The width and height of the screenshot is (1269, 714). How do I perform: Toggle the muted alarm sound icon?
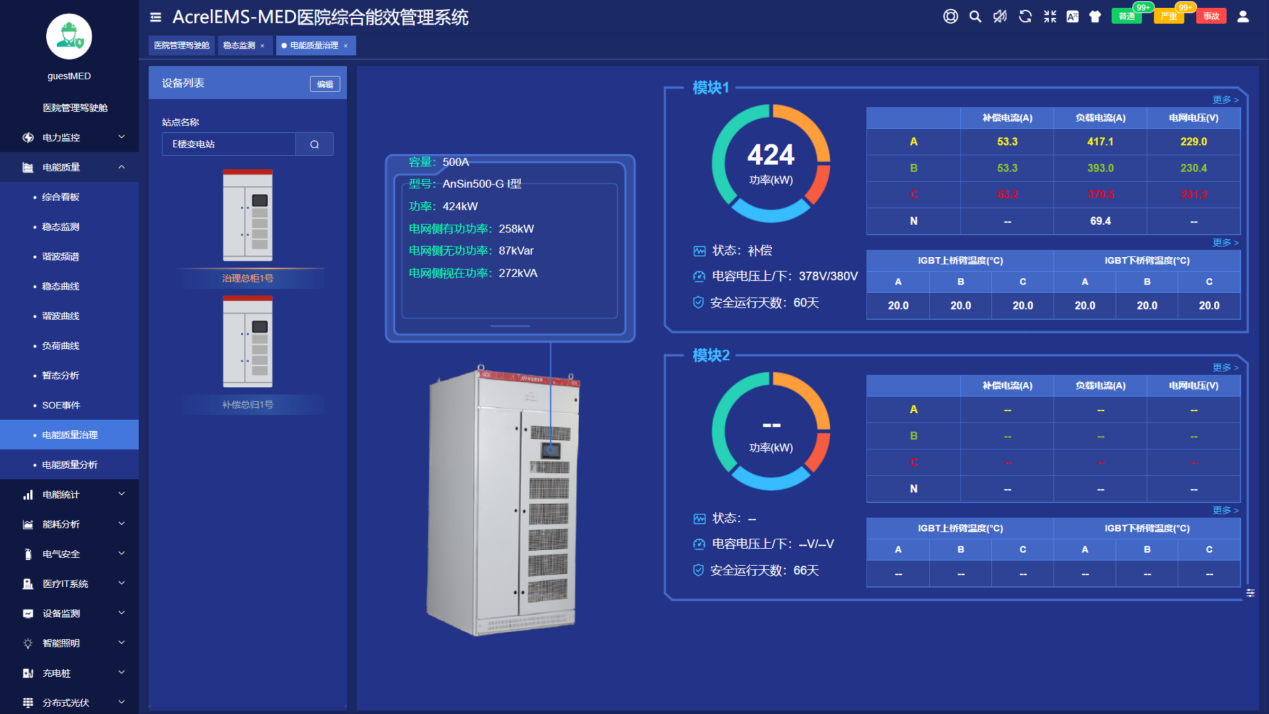[1000, 16]
